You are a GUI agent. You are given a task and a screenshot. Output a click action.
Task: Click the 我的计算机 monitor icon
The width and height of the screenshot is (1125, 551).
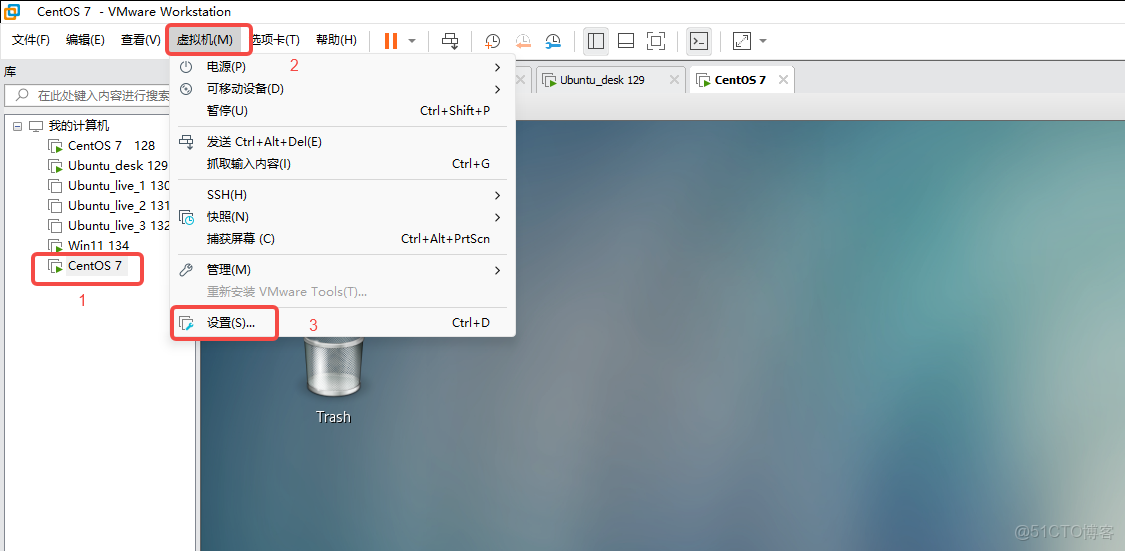pyautogui.click(x=36, y=126)
